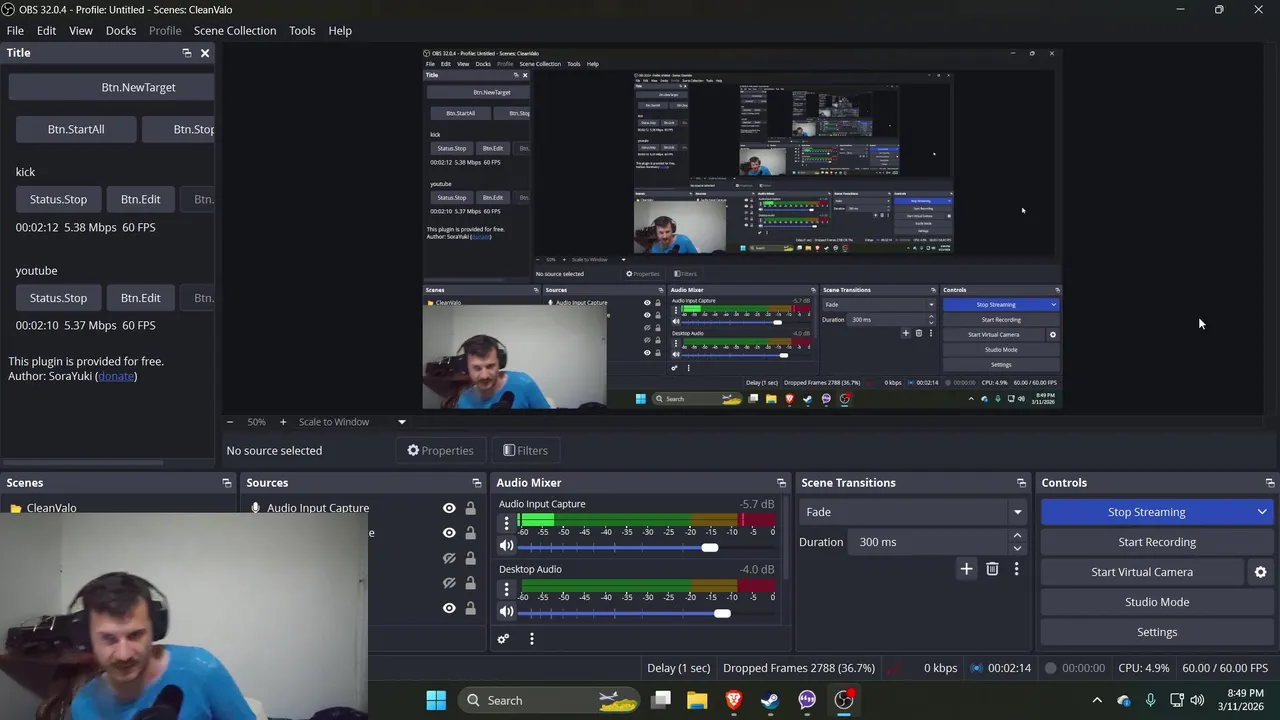1280x720 pixels.
Task: Click the OBS icon in the taskbar
Action: pos(844,700)
